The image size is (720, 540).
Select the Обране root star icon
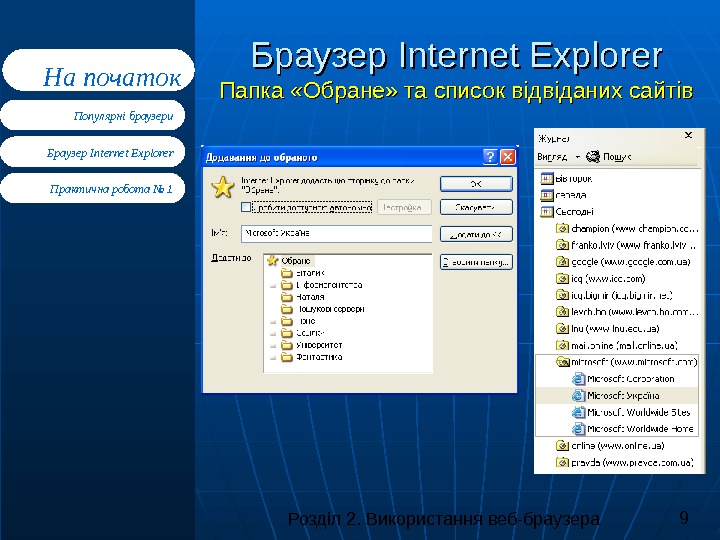(x=273, y=261)
